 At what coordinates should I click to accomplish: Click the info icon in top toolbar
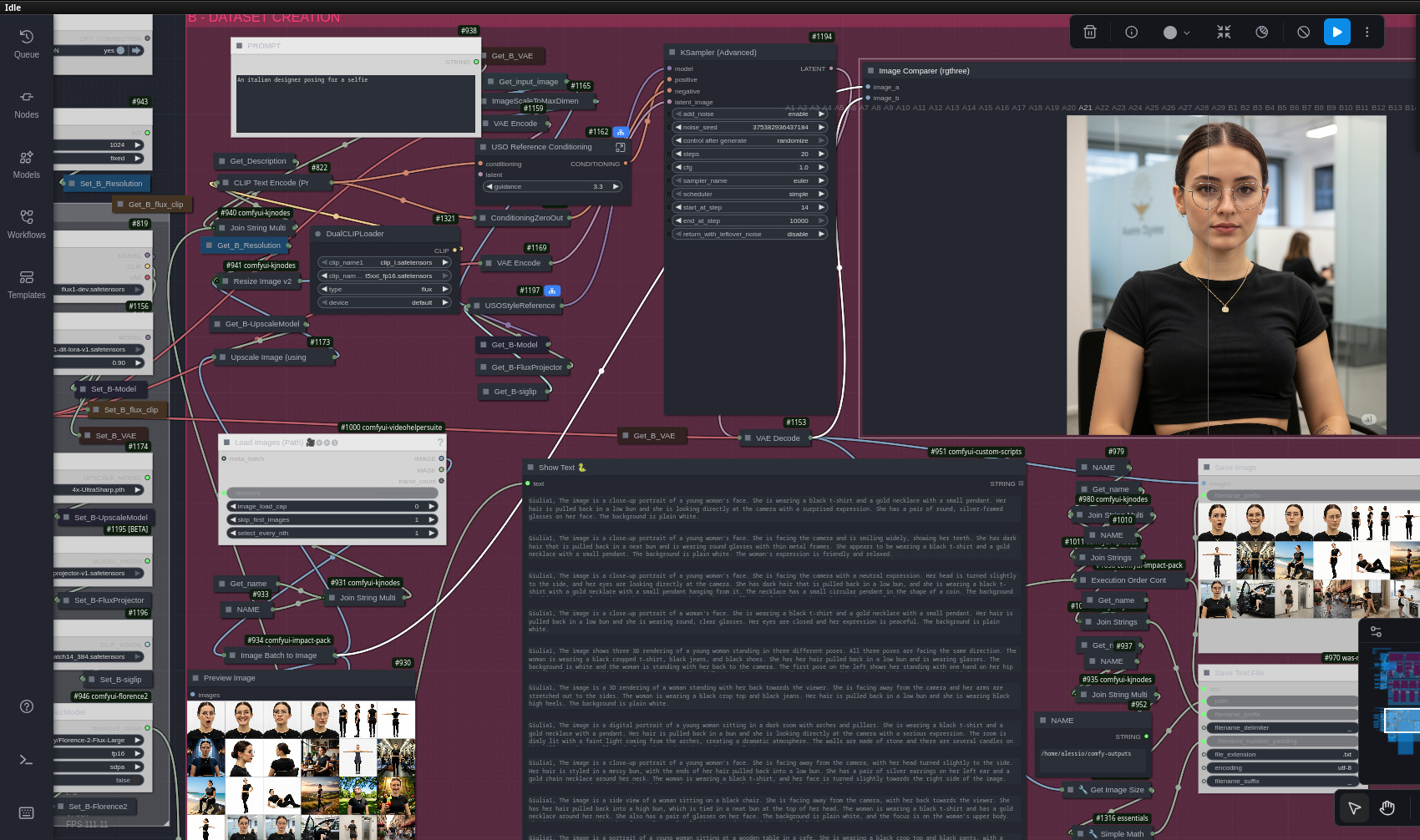tap(1132, 33)
